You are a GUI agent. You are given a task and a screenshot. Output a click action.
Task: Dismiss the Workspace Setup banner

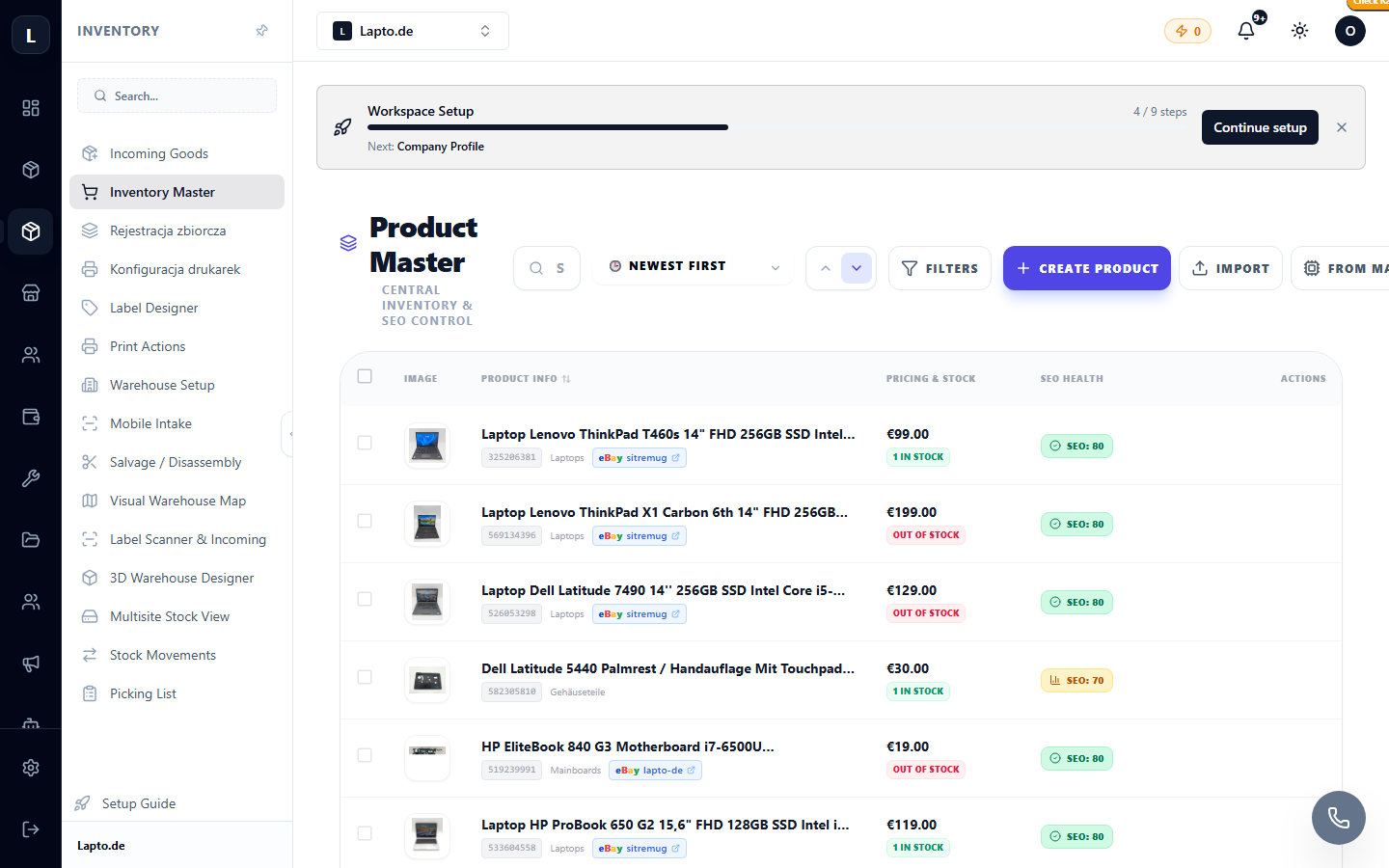click(1342, 127)
